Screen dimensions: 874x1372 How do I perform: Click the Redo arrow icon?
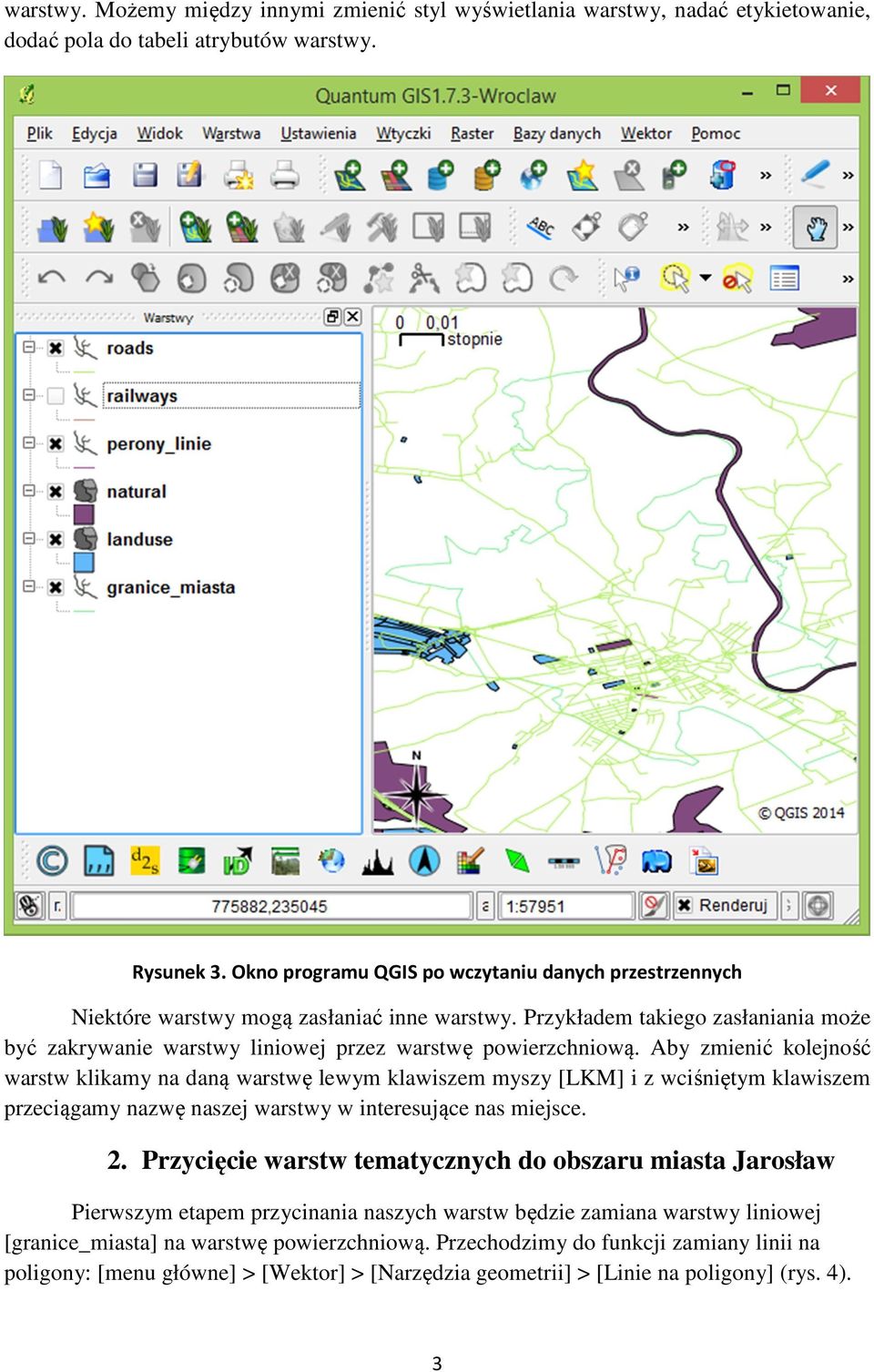tap(98, 278)
